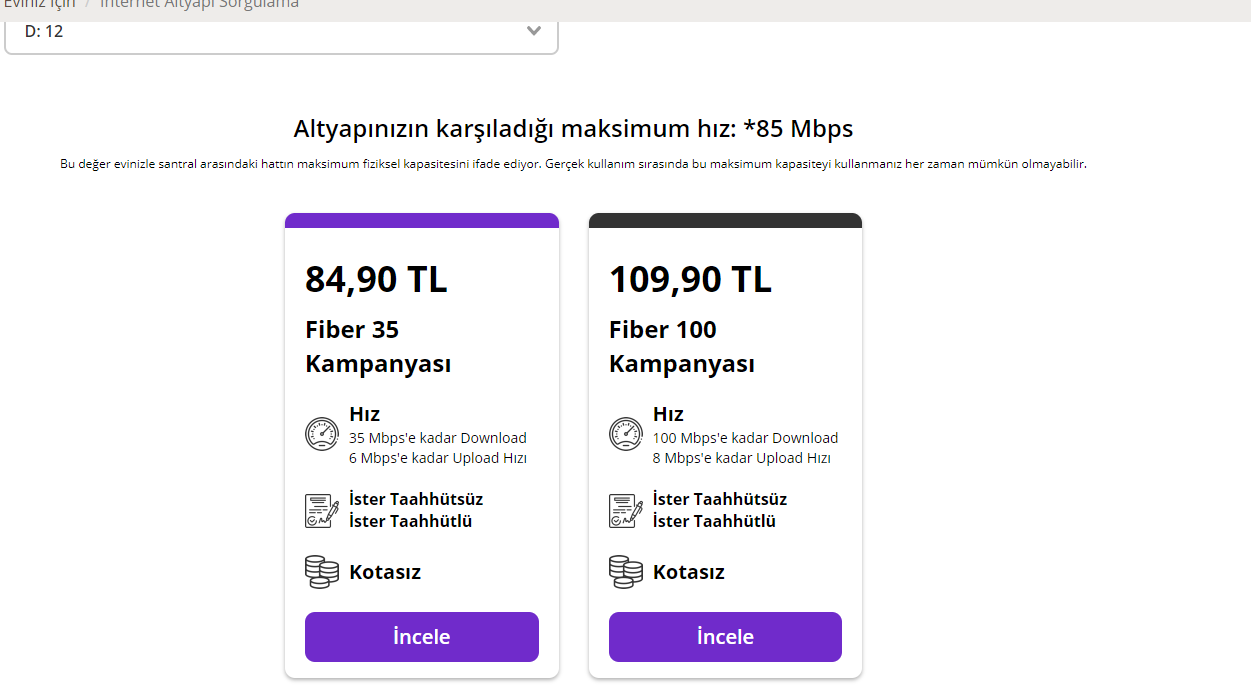Click the contract document icon in Fiber 35 card
This screenshot has width=1251, height=686.
(x=322, y=510)
